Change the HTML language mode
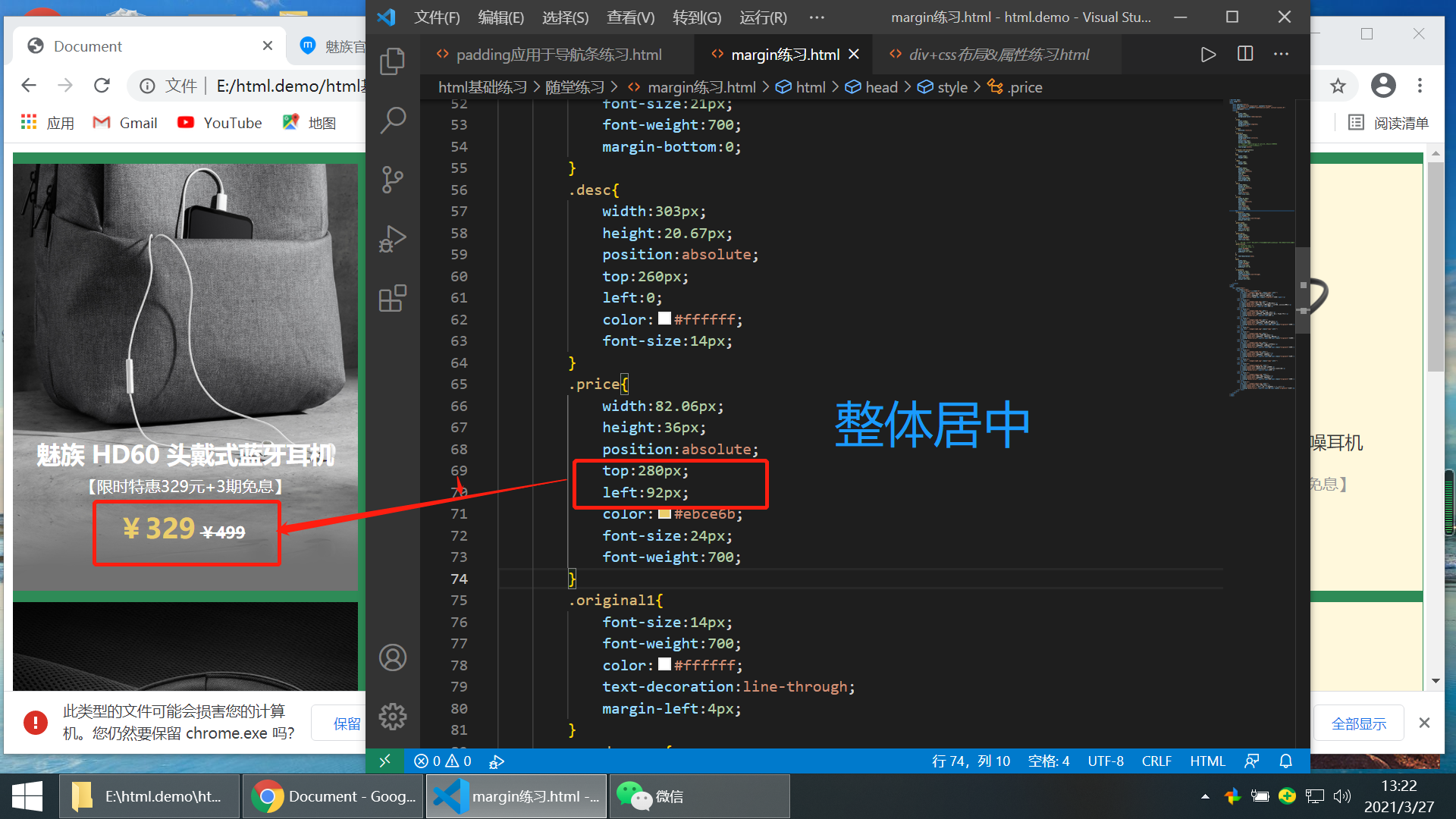 pos(1207,761)
